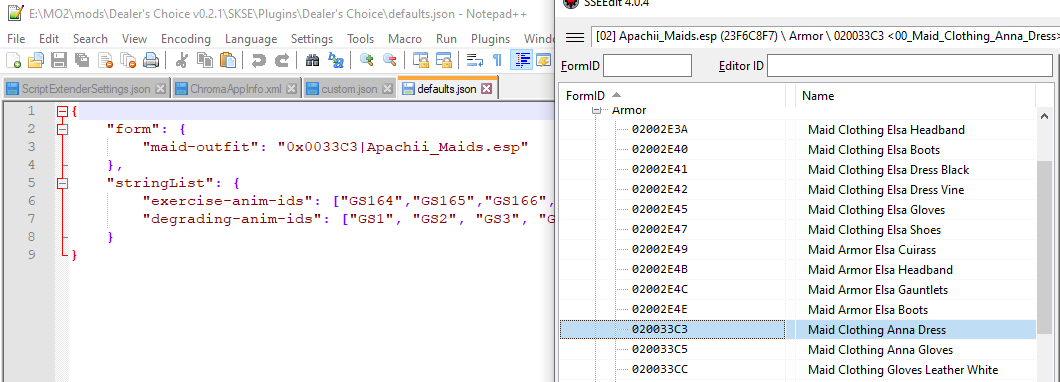Open the Settings menu
The width and height of the screenshot is (1060, 382).
pos(312,39)
